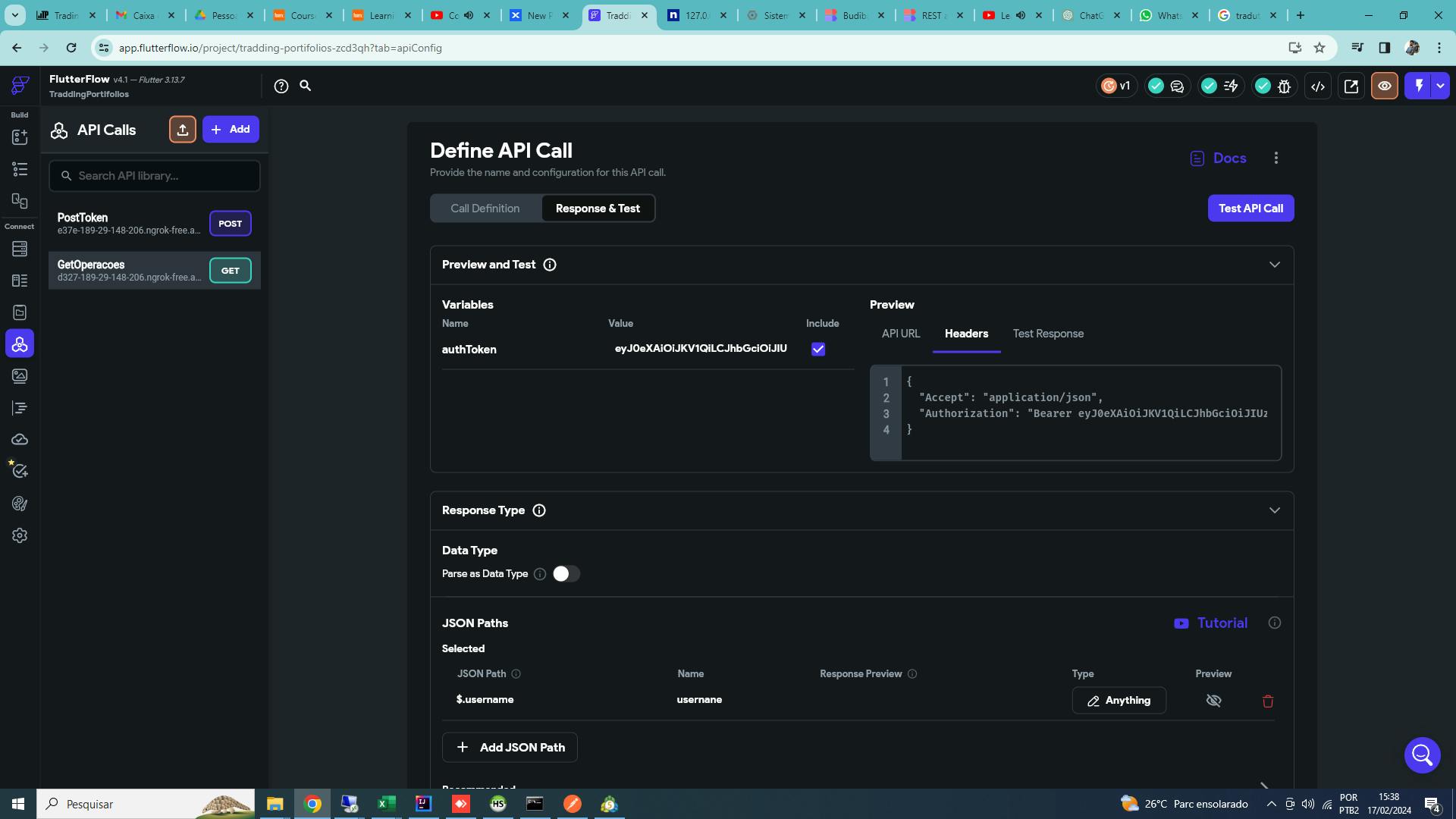The width and height of the screenshot is (1456, 819).
Task: Open dropdown arrow next to run button
Action: pyautogui.click(x=1440, y=86)
